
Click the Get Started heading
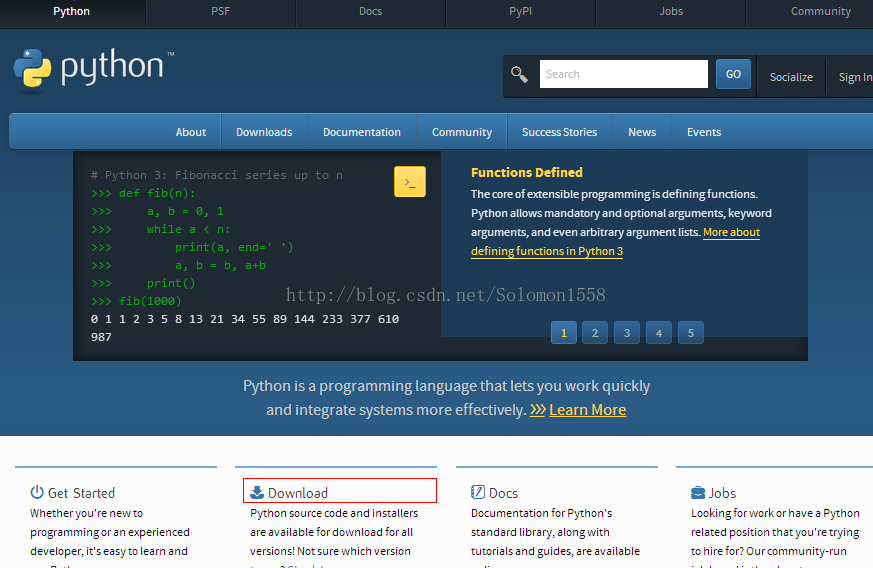point(81,493)
